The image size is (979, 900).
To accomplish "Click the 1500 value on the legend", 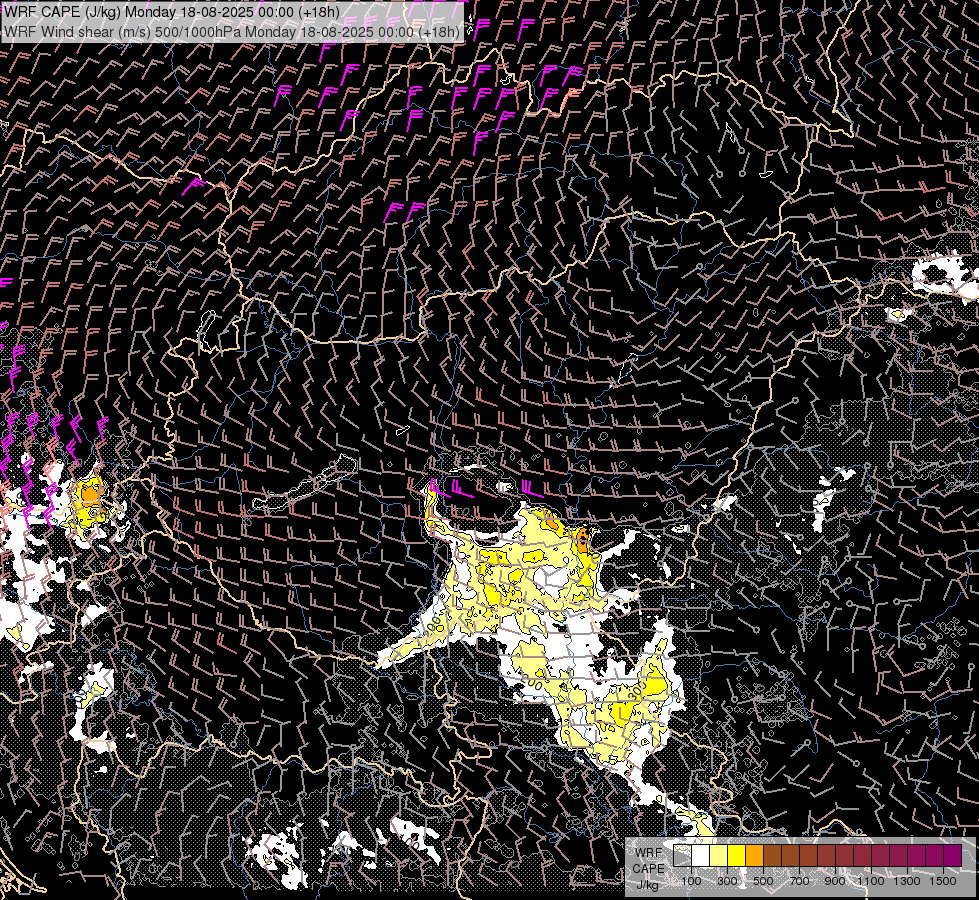I will tap(943, 881).
